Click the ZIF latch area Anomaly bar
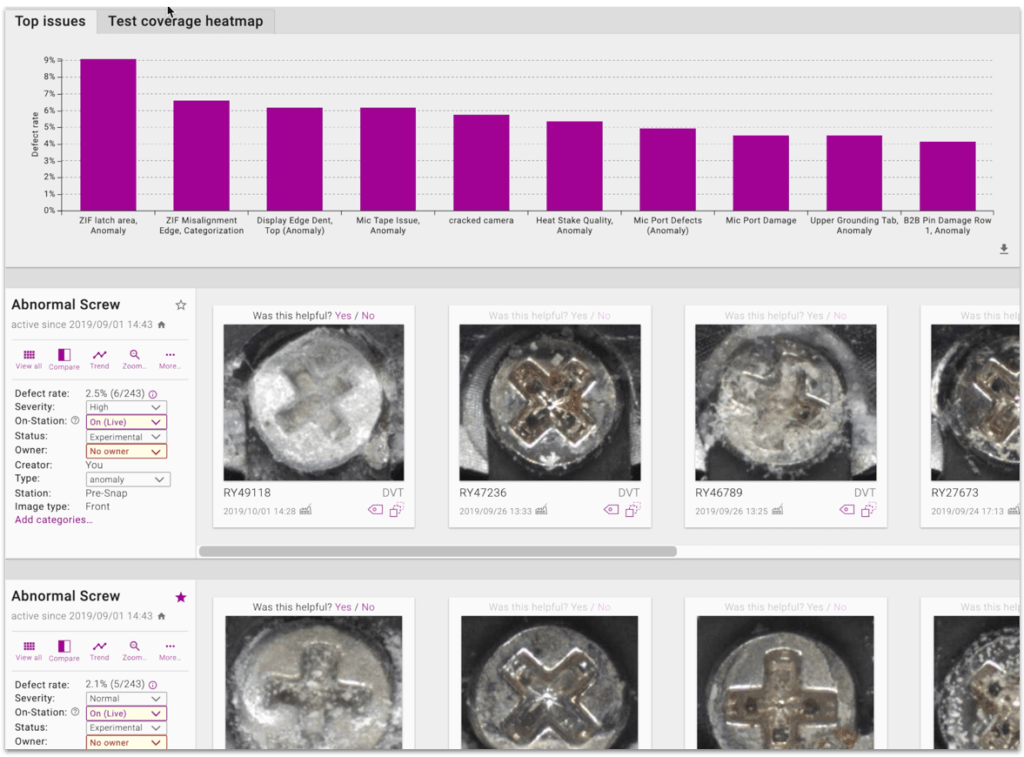Viewport: 1024px width, 757px height. click(108, 135)
